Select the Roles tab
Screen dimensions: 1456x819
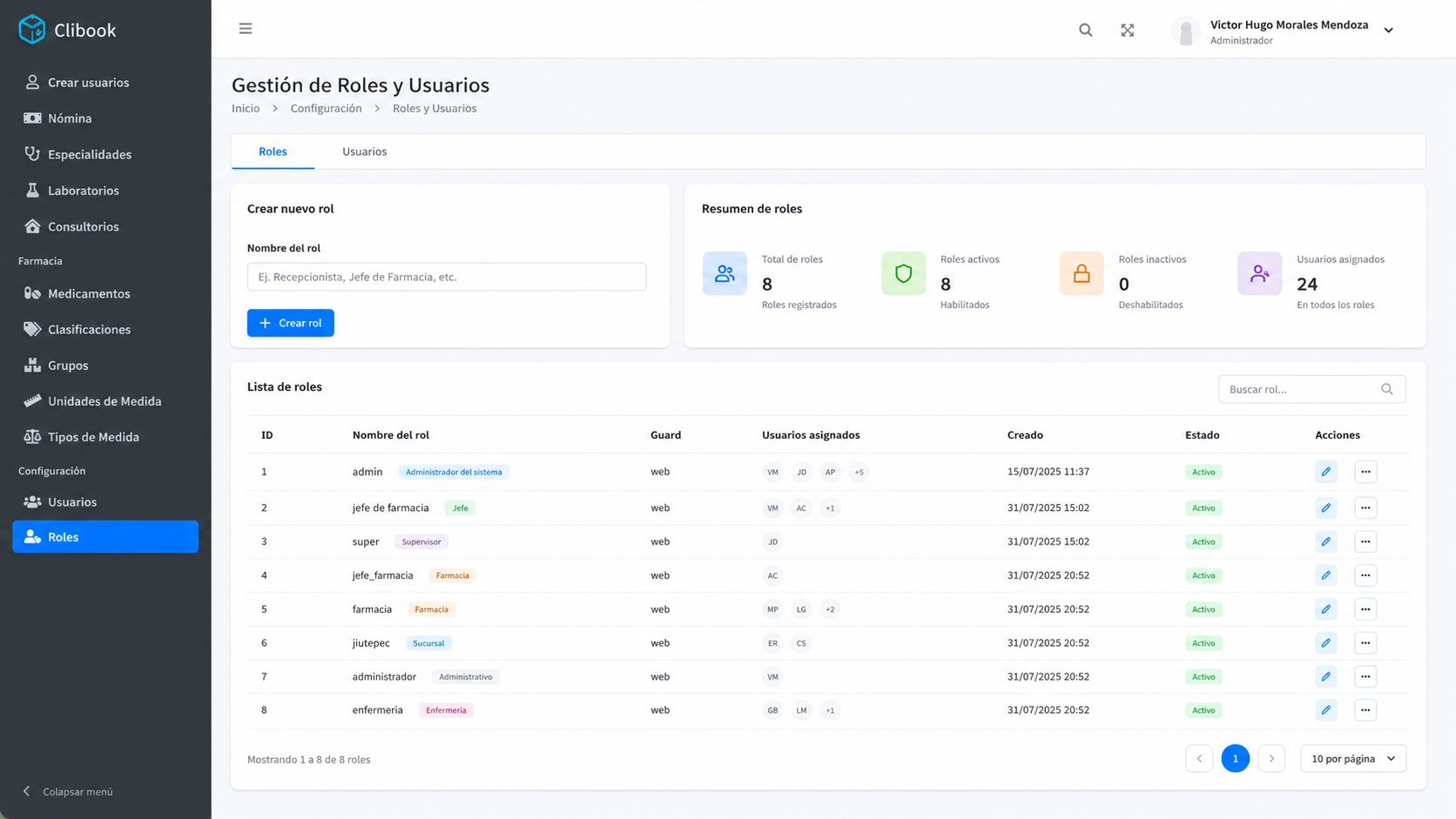click(x=273, y=151)
